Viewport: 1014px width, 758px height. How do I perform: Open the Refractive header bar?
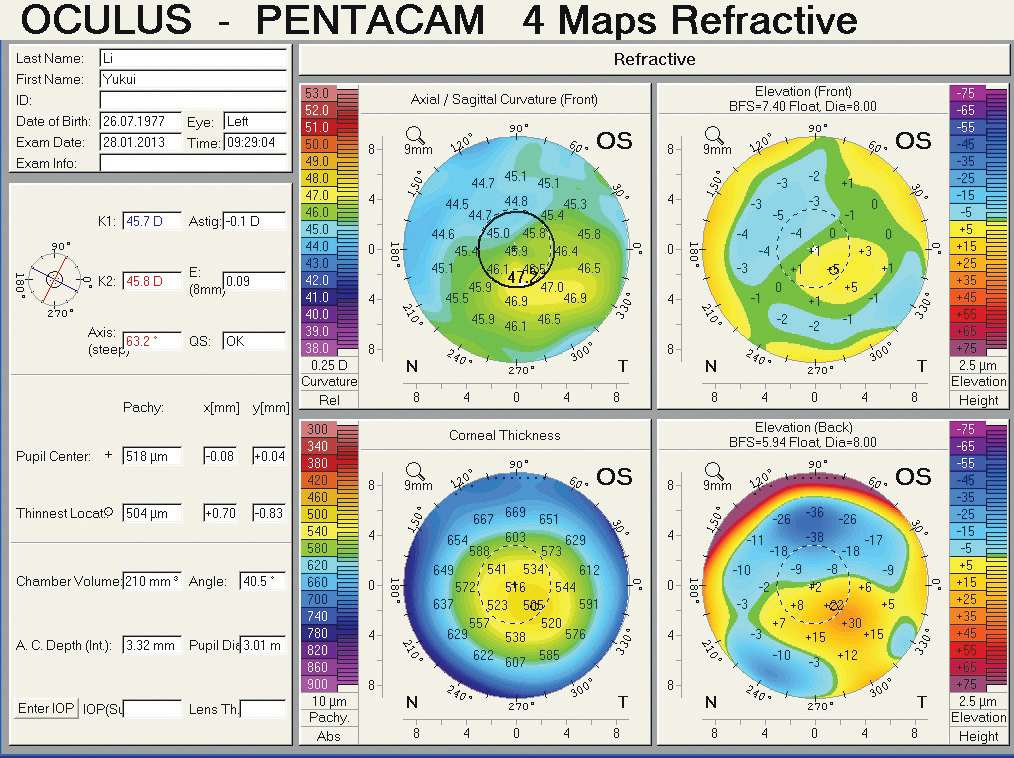pyautogui.click(x=654, y=60)
